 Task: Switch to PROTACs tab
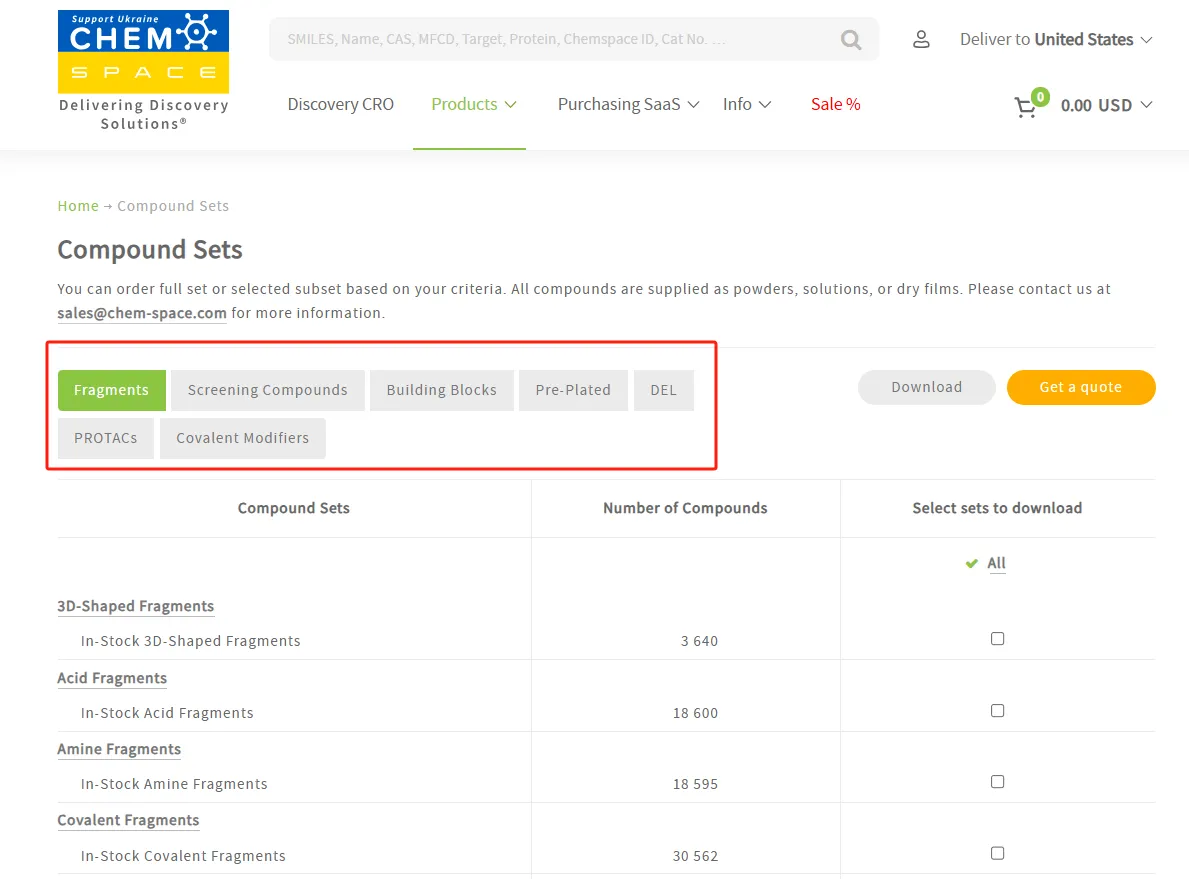click(105, 438)
